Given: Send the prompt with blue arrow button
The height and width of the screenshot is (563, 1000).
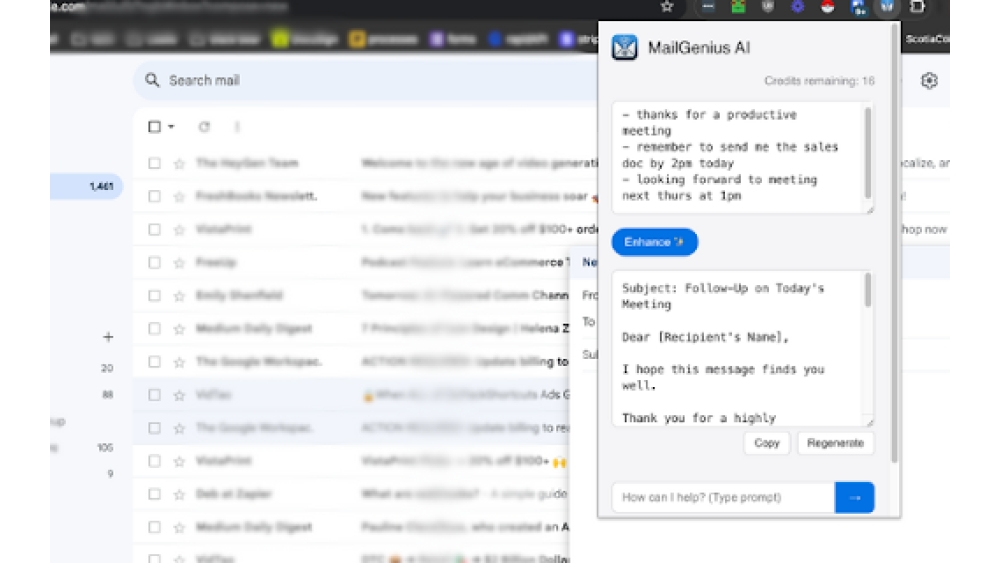Looking at the screenshot, I should pyautogui.click(x=855, y=497).
